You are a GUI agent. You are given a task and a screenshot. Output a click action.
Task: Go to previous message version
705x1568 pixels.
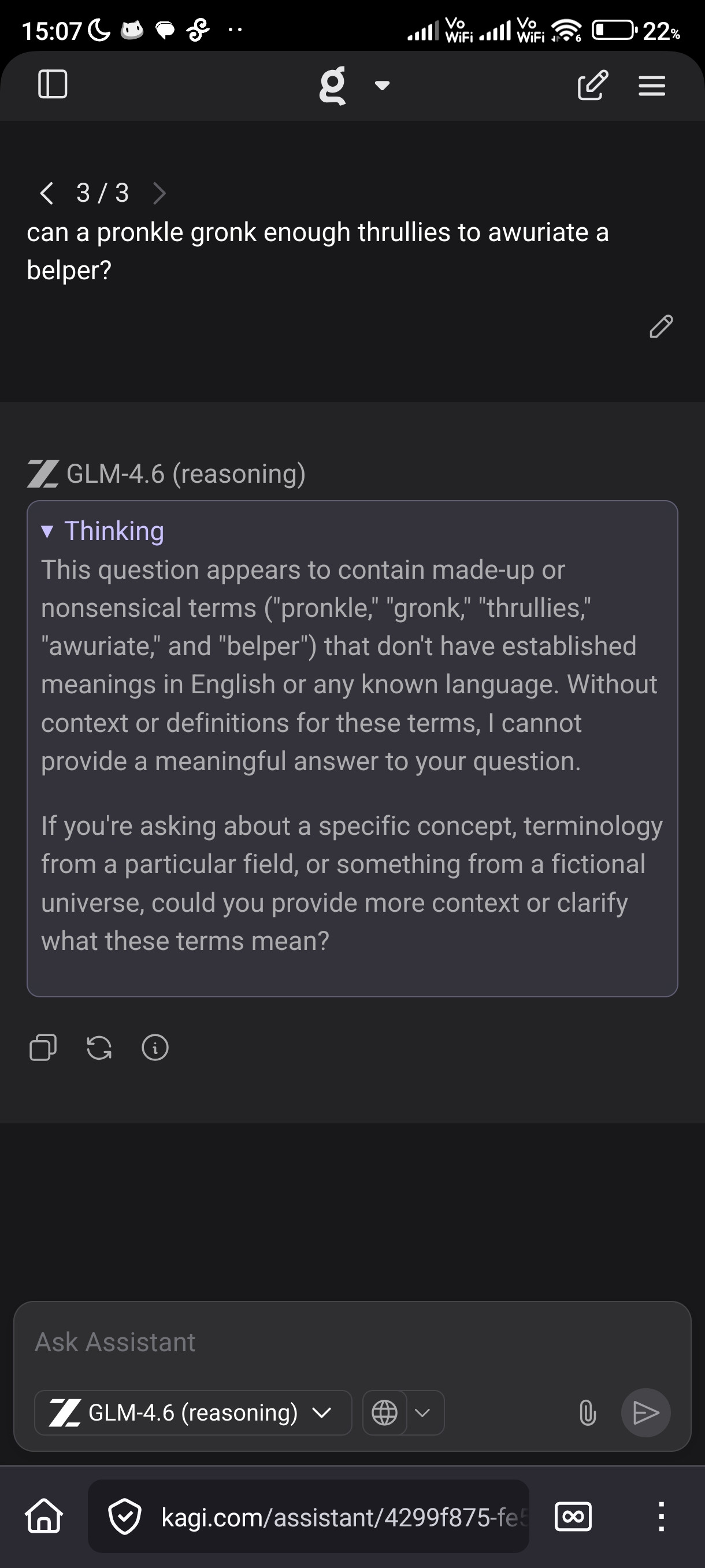pos(46,193)
